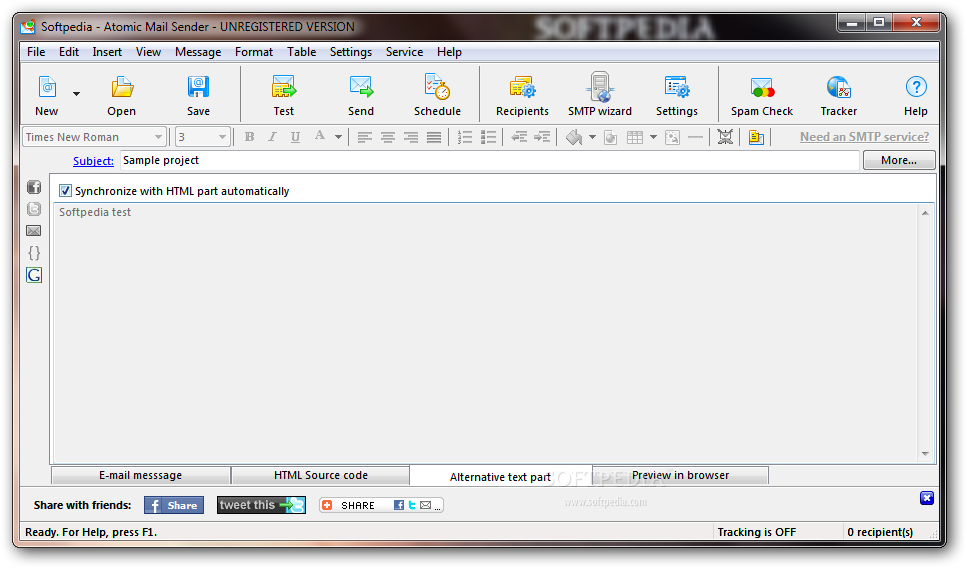Insert a bulleted list
The width and height of the screenshot is (967, 568).
point(488,137)
